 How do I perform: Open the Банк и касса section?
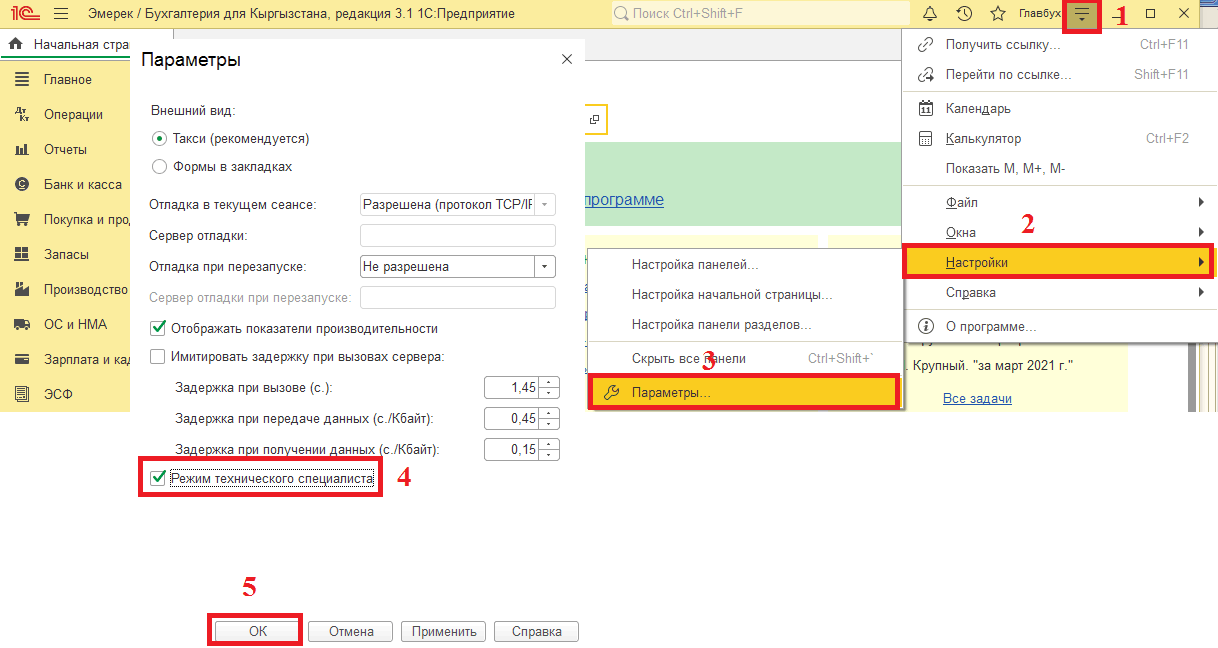[x=82, y=185]
